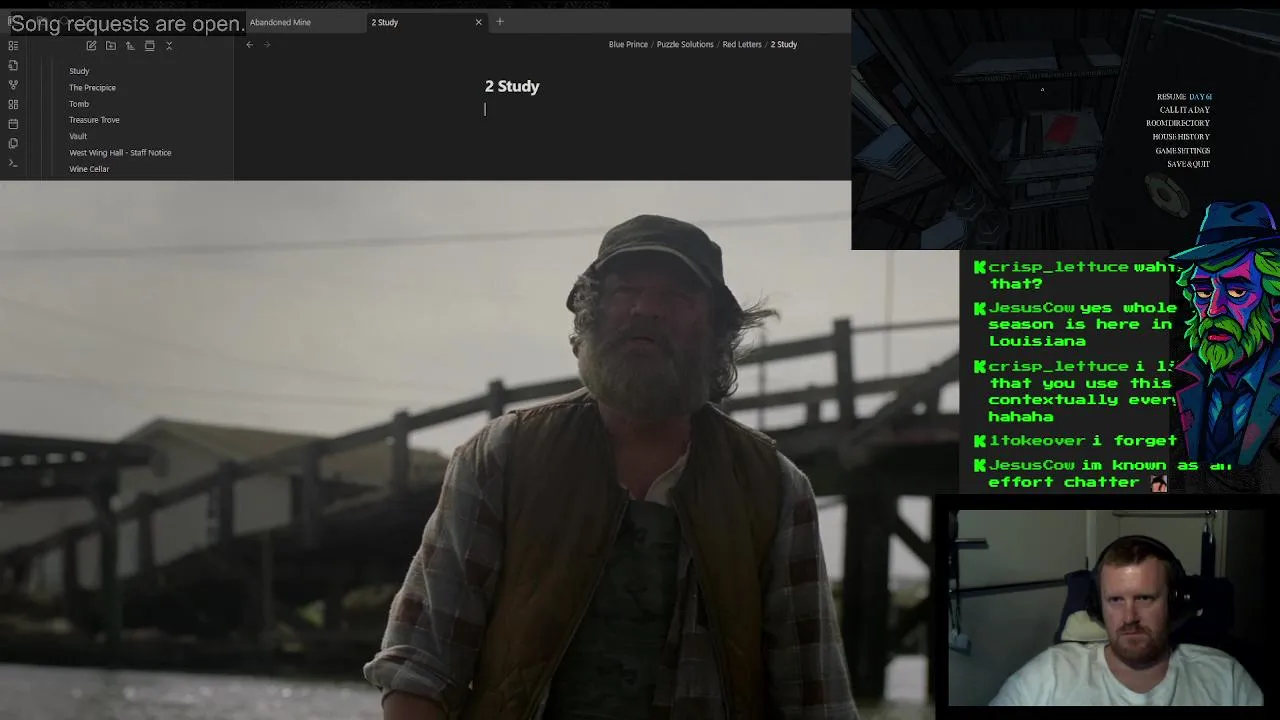The height and width of the screenshot is (720, 1280).
Task: Click the note body below the title
Action: 542,110
